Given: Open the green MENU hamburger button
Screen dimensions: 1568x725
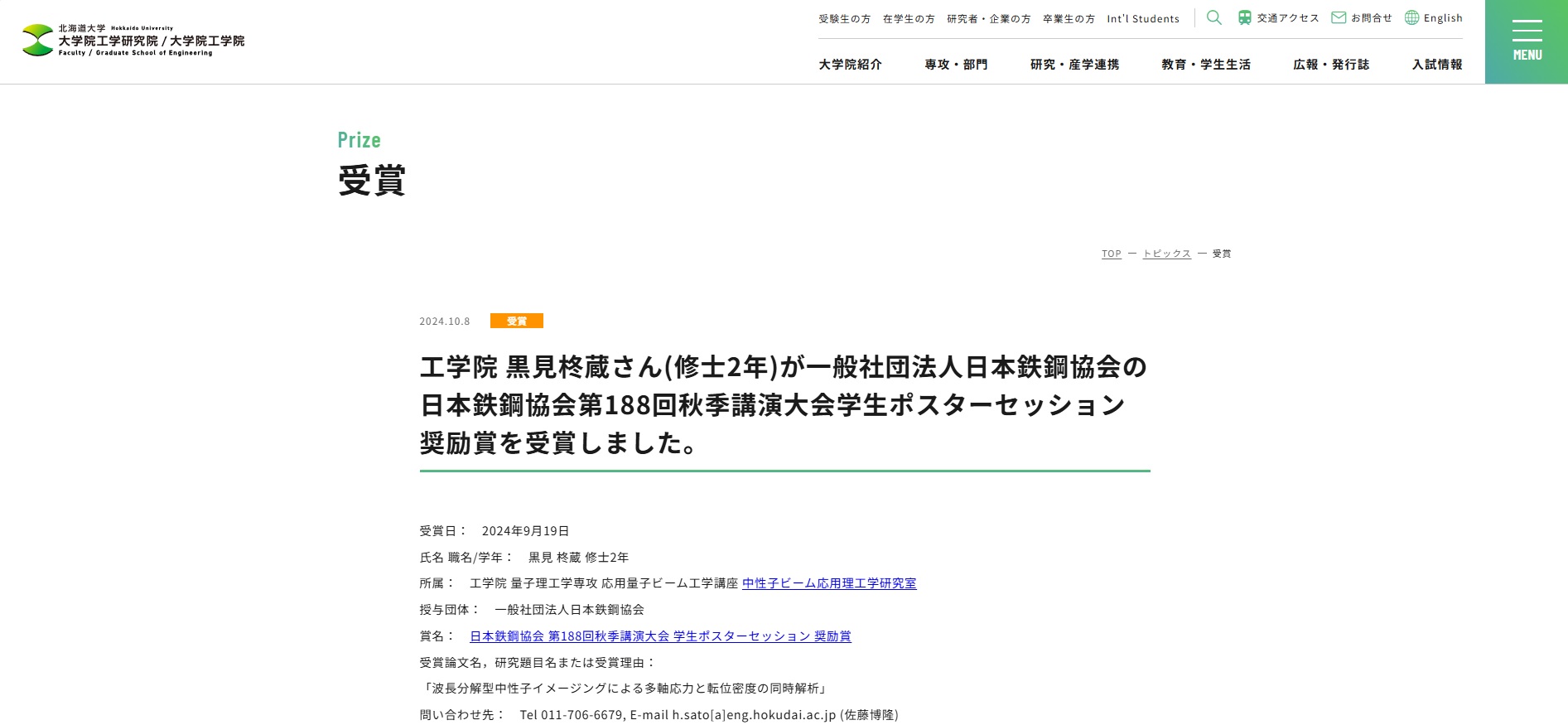Looking at the screenshot, I should (1527, 41).
